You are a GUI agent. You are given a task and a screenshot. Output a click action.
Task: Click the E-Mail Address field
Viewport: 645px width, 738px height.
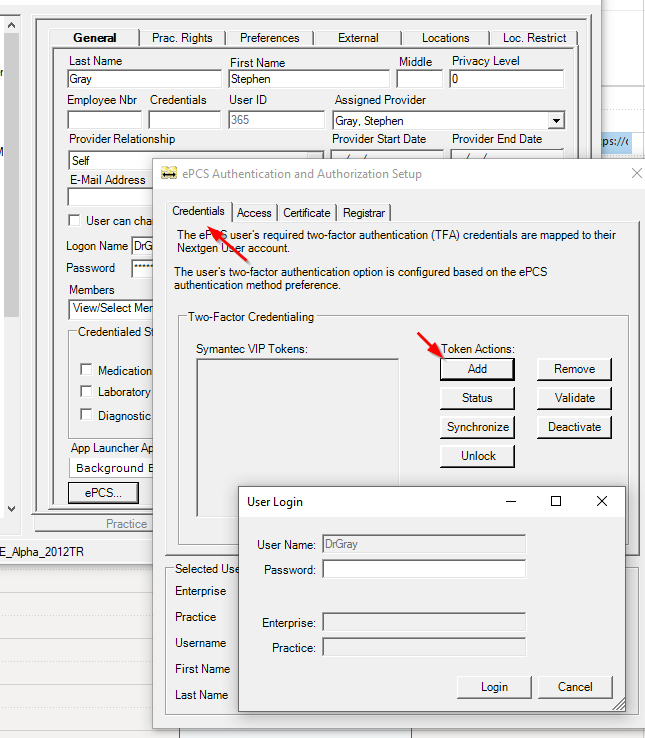[x=110, y=197]
